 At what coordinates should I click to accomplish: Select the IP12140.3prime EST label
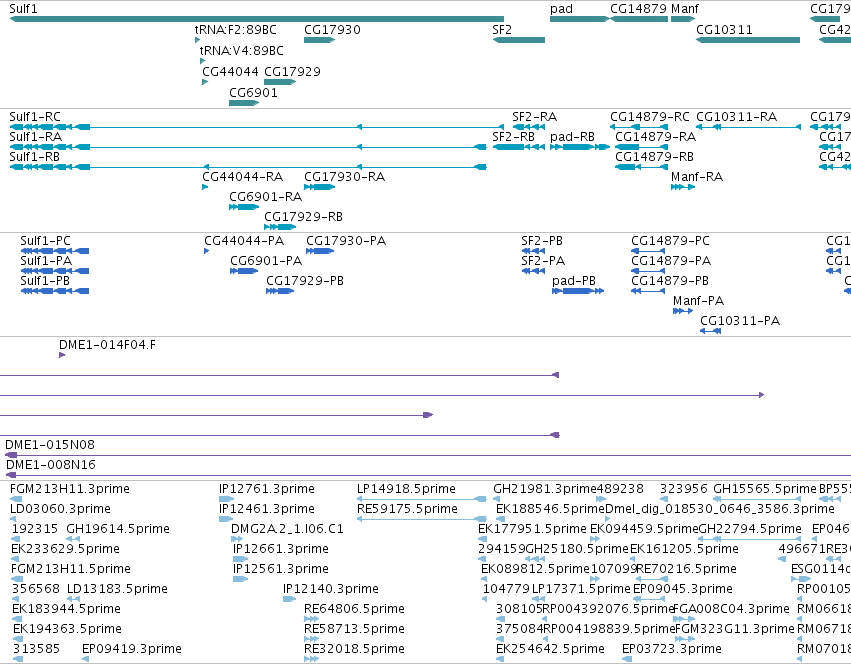coord(331,590)
